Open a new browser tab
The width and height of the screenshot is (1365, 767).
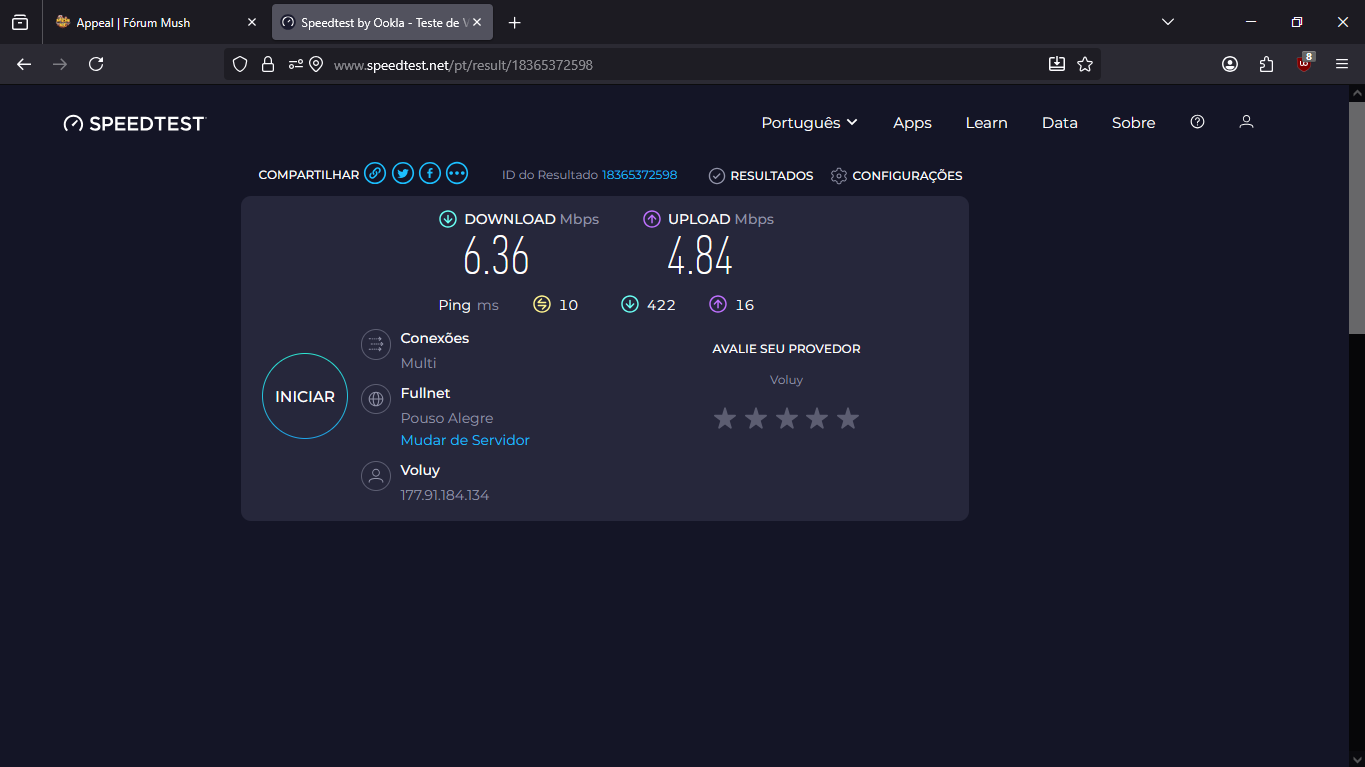[x=515, y=22]
